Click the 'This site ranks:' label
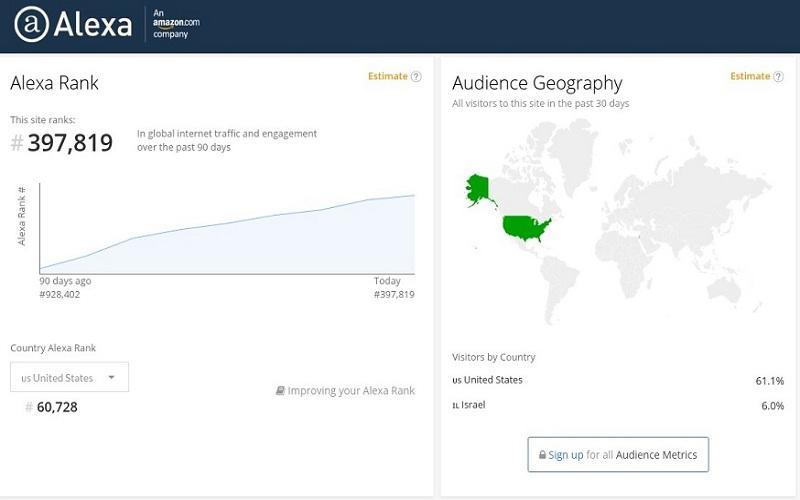The width and height of the screenshot is (800, 500). [x=43, y=120]
